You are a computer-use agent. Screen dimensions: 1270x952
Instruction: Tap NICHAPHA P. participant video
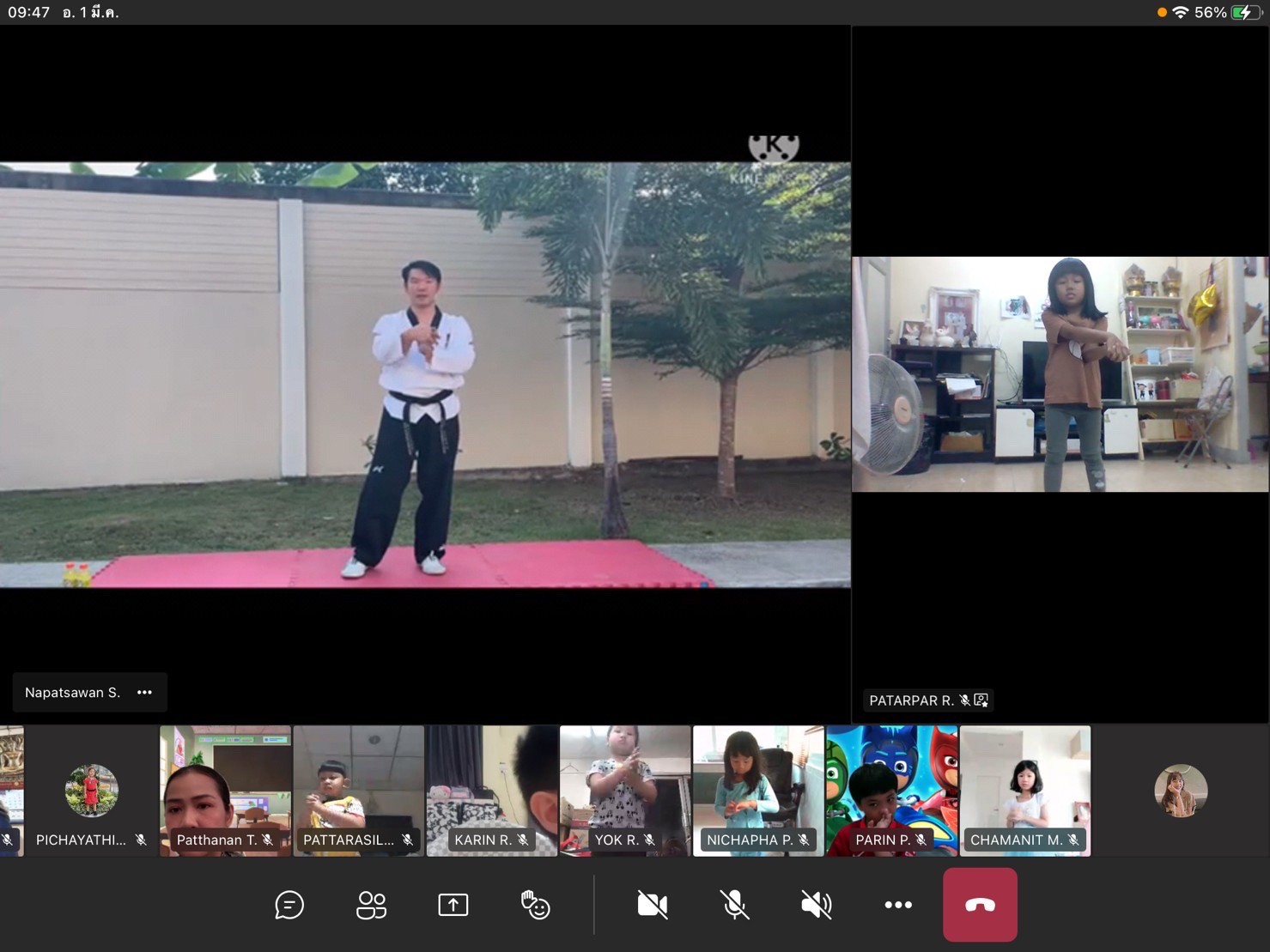pos(758,790)
